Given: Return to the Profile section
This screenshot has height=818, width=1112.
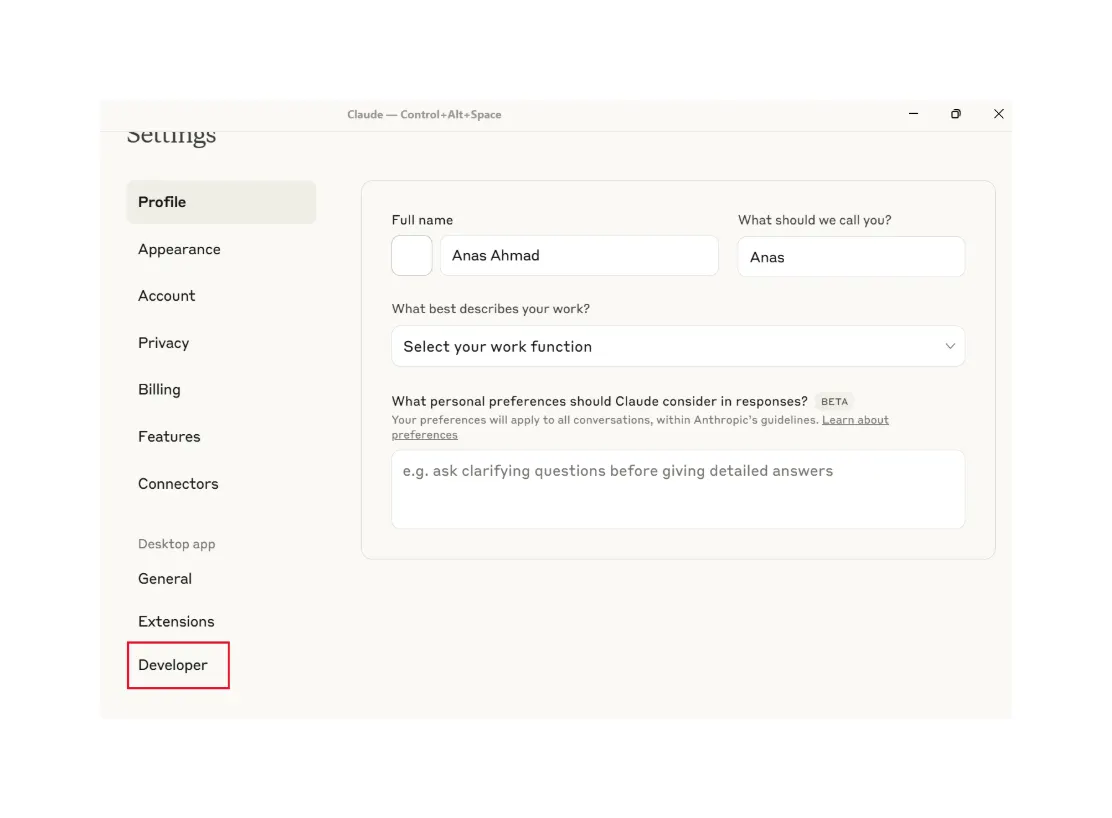Looking at the screenshot, I should (161, 201).
